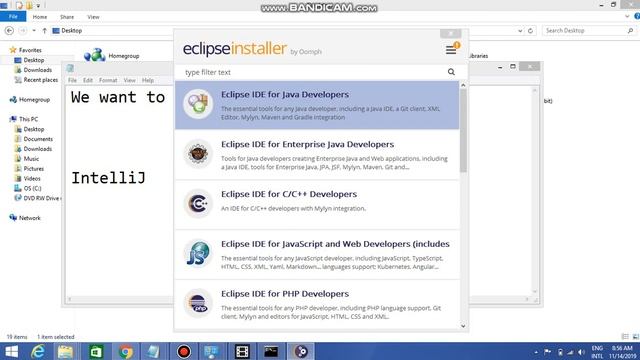This screenshot has width=640, height=360.
Task: Open File Explorer from taskbar
Action: 65,351
